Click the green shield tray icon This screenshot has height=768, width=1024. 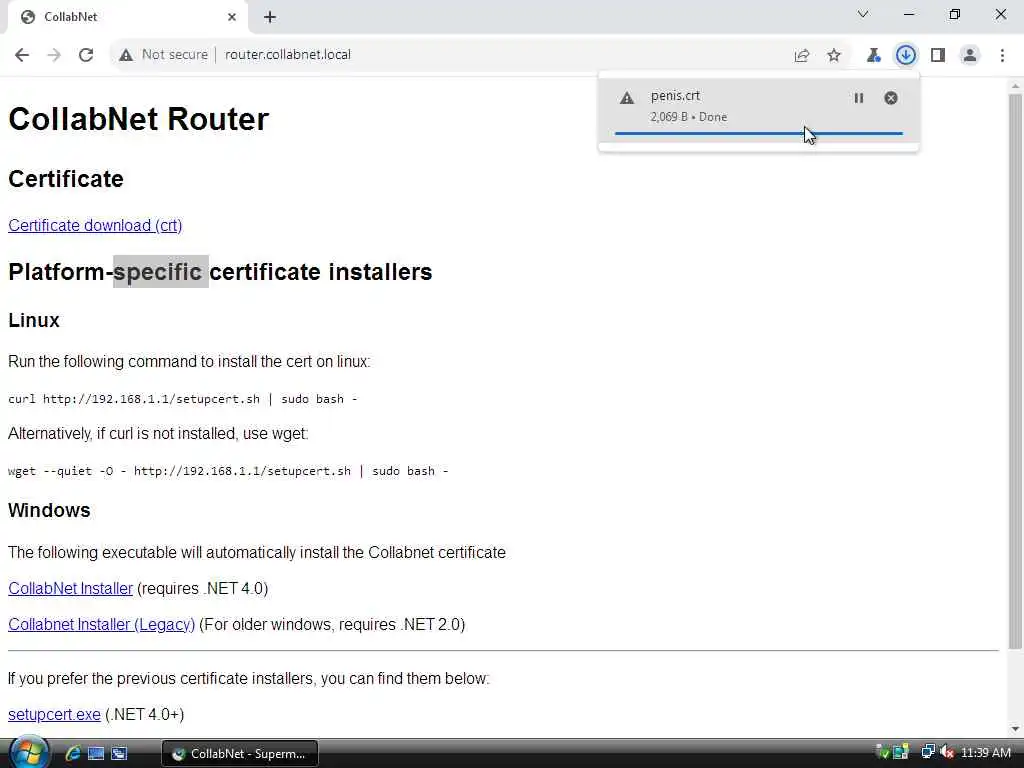point(883,753)
